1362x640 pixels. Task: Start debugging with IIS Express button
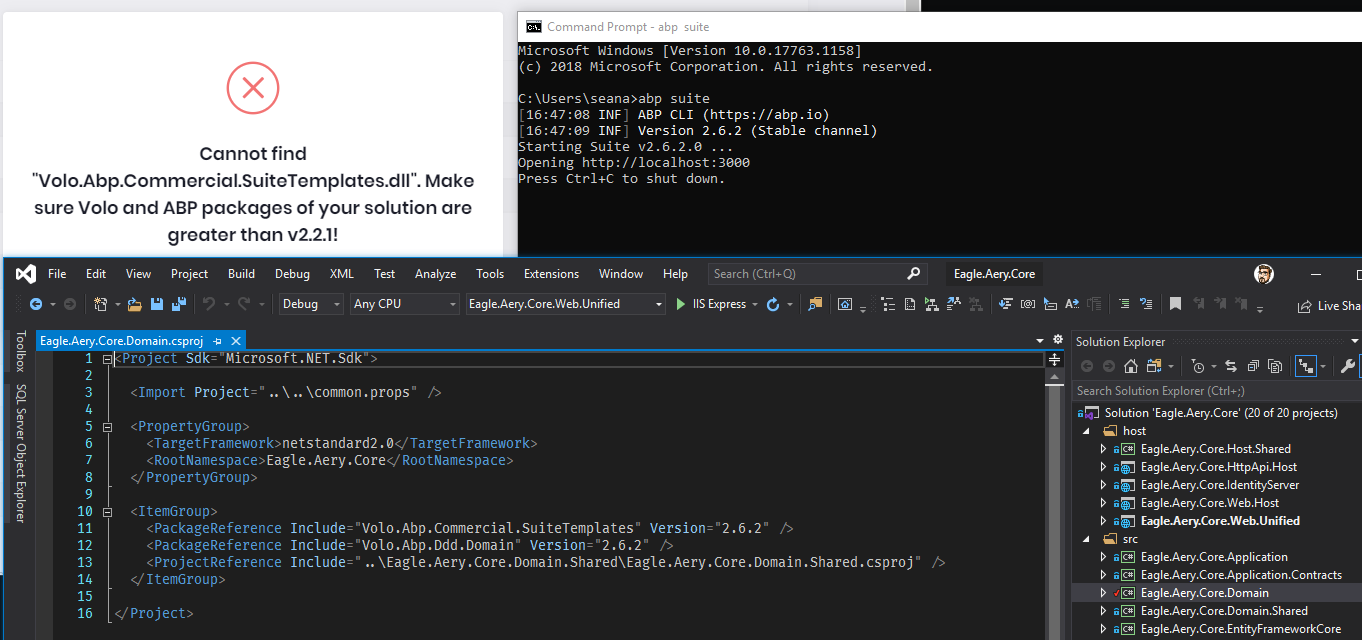pyautogui.click(x=711, y=304)
